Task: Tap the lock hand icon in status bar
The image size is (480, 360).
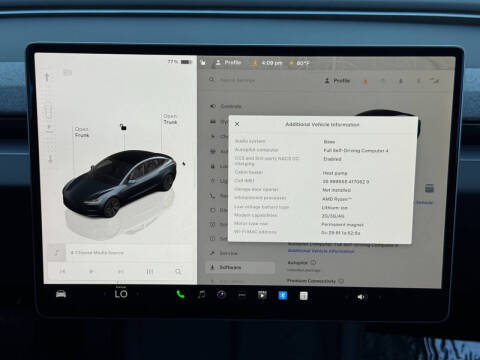Action: pos(203,62)
